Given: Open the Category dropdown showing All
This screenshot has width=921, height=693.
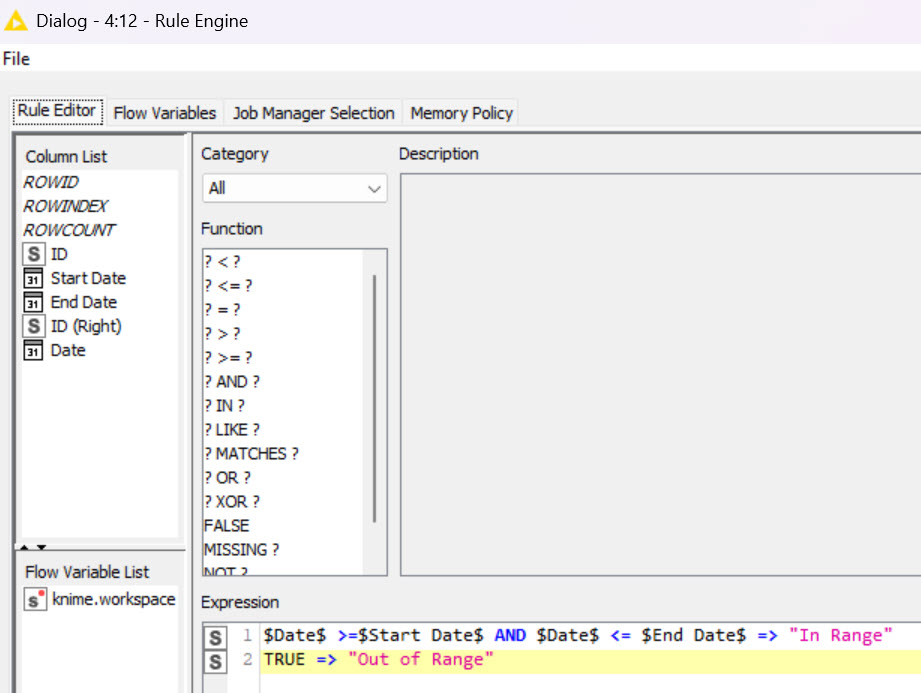Looking at the screenshot, I should (294, 188).
